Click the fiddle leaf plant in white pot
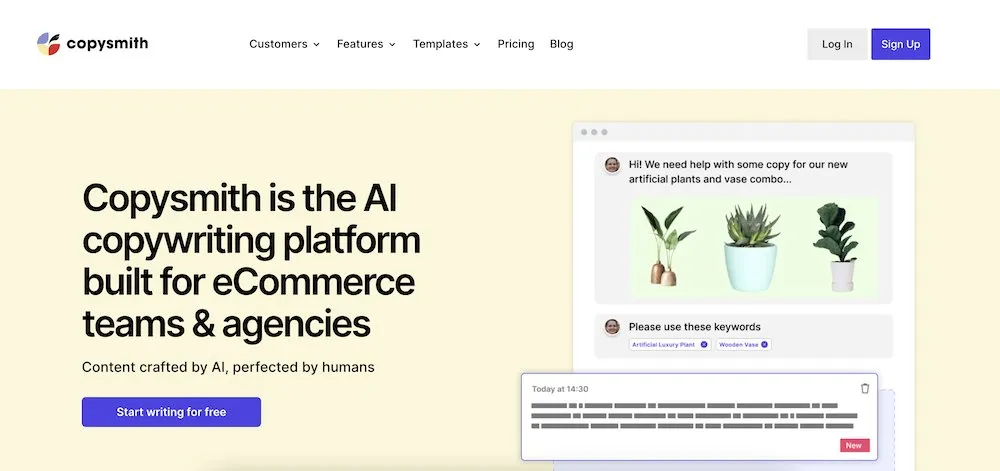1000x471 pixels. [x=836, y=248]
